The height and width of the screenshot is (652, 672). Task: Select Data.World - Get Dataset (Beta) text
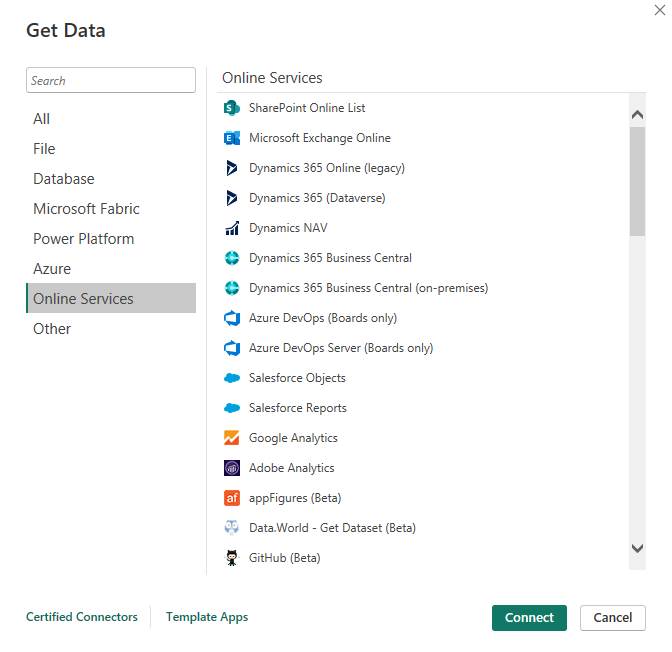point(332,528)
